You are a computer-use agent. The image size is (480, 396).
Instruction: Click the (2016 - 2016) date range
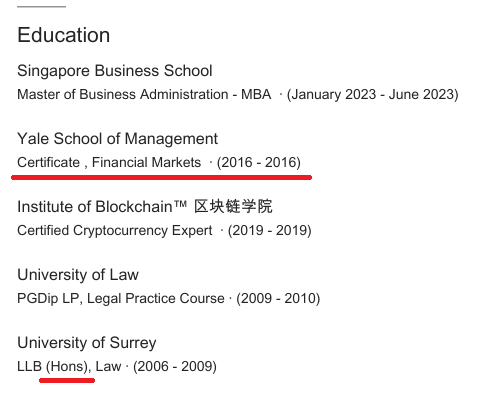(x=259, y=163)
